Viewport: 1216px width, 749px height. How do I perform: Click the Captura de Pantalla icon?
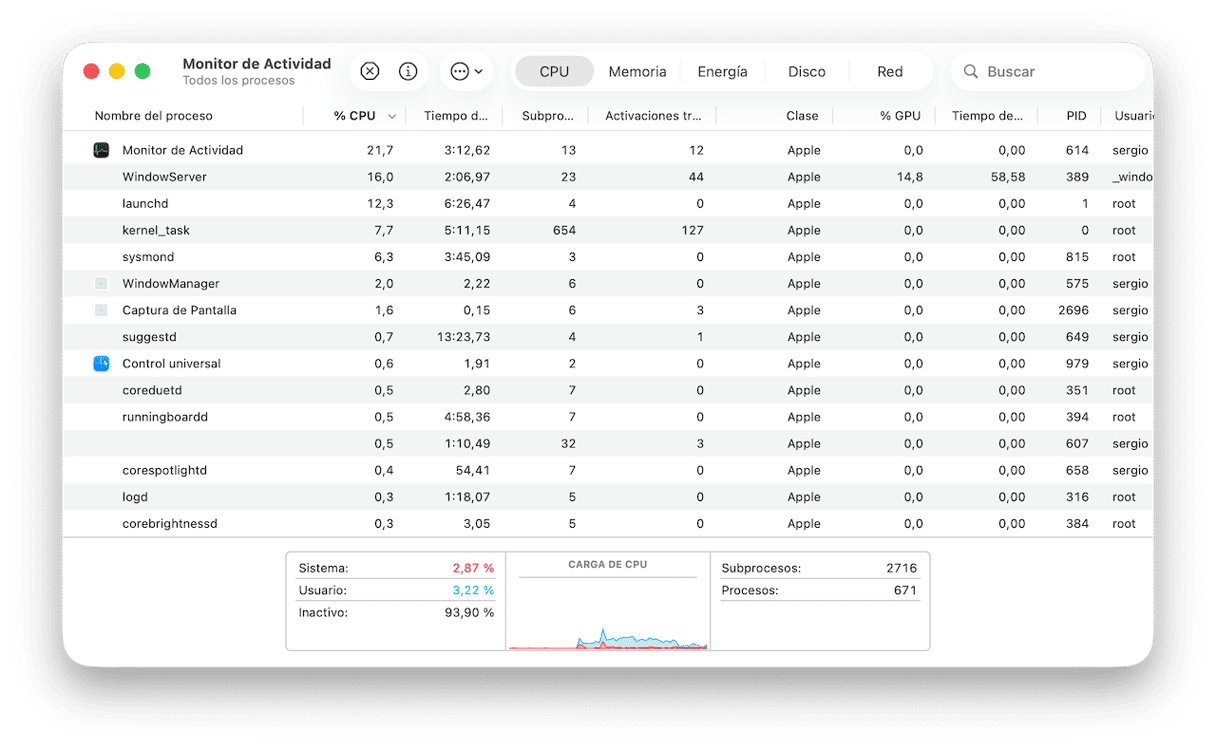point(101,310)
